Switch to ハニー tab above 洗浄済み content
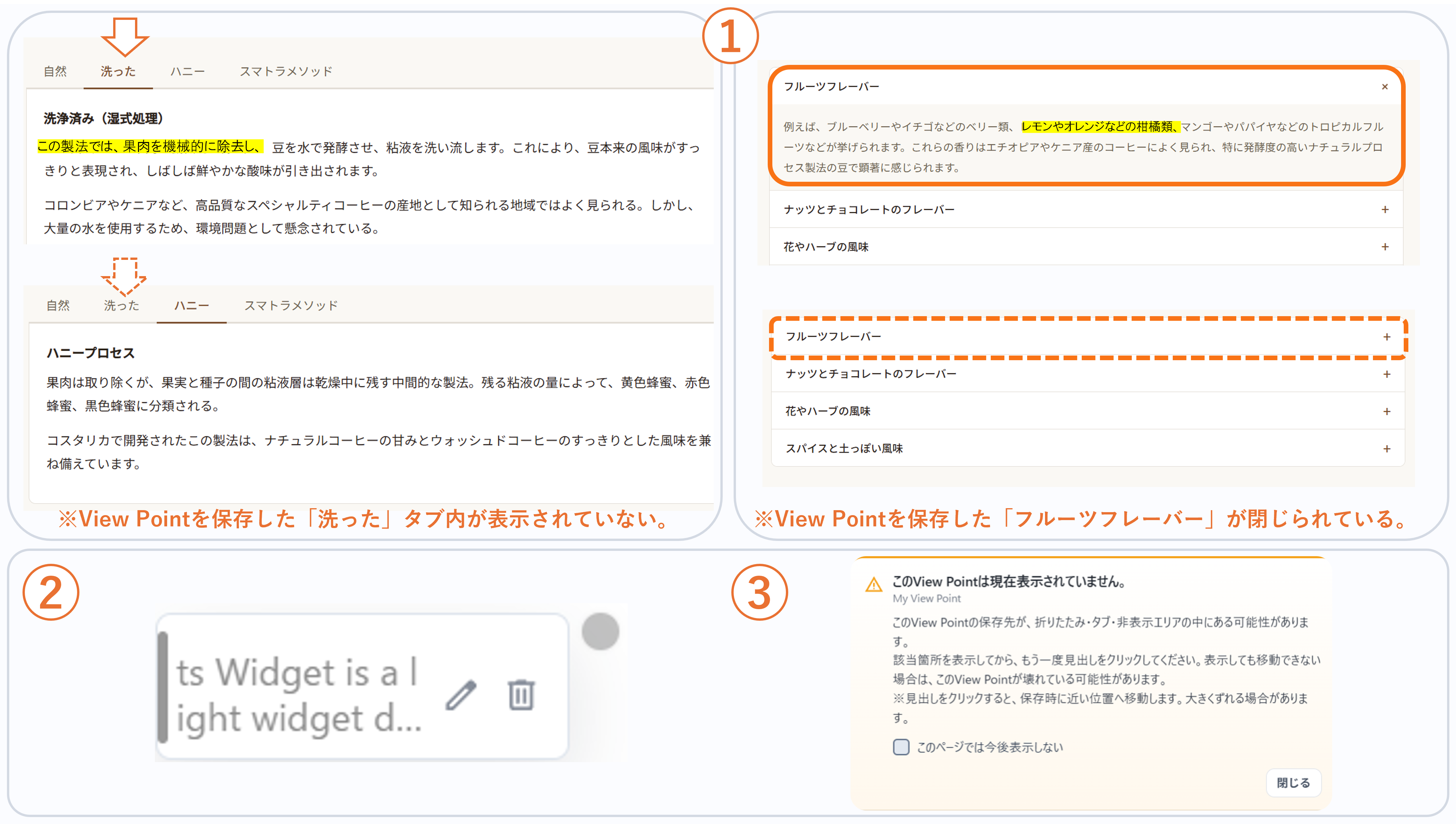This screenshot has width=1456, height=824. tap(188, 71)
